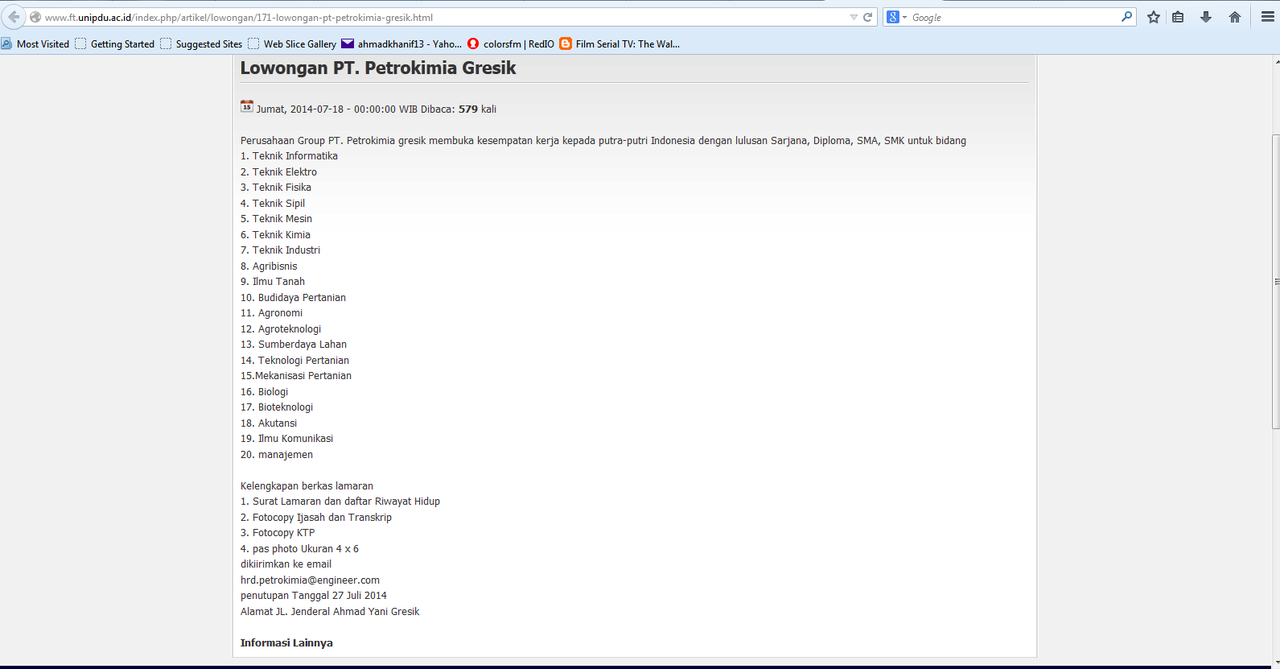Click the line Kelengkapan berkas lamaran

(307, 486)
